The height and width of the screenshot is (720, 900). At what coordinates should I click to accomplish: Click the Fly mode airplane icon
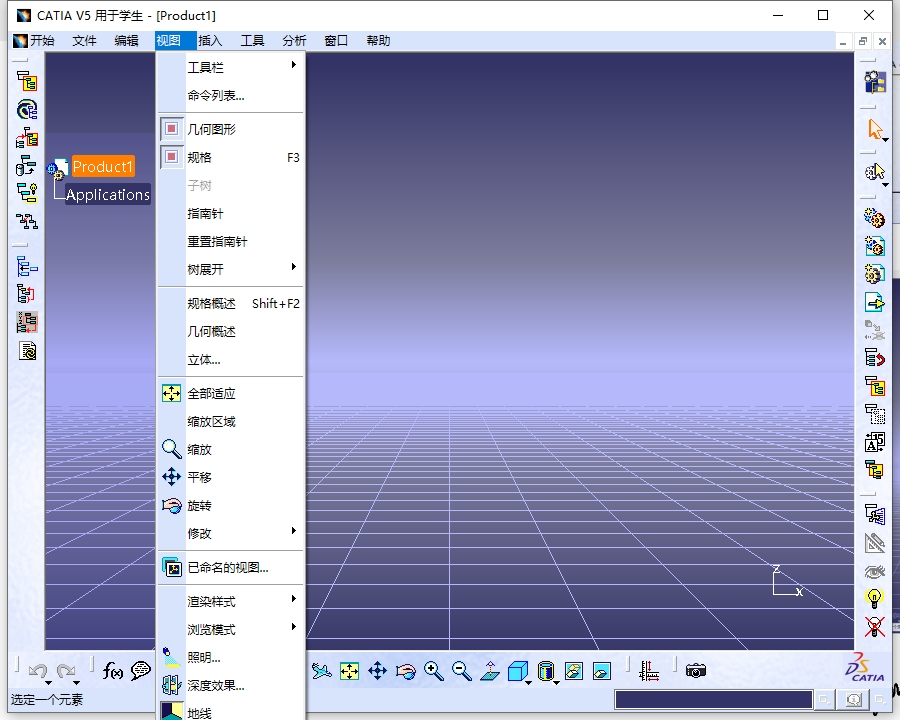pyautogui.click(x=321, y=671)
